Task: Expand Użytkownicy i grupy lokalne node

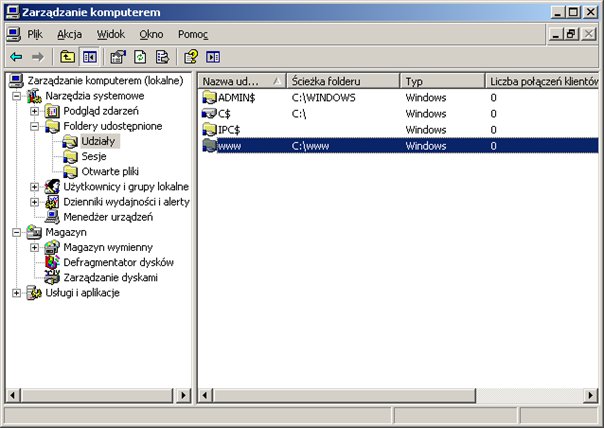Action: 34,187
